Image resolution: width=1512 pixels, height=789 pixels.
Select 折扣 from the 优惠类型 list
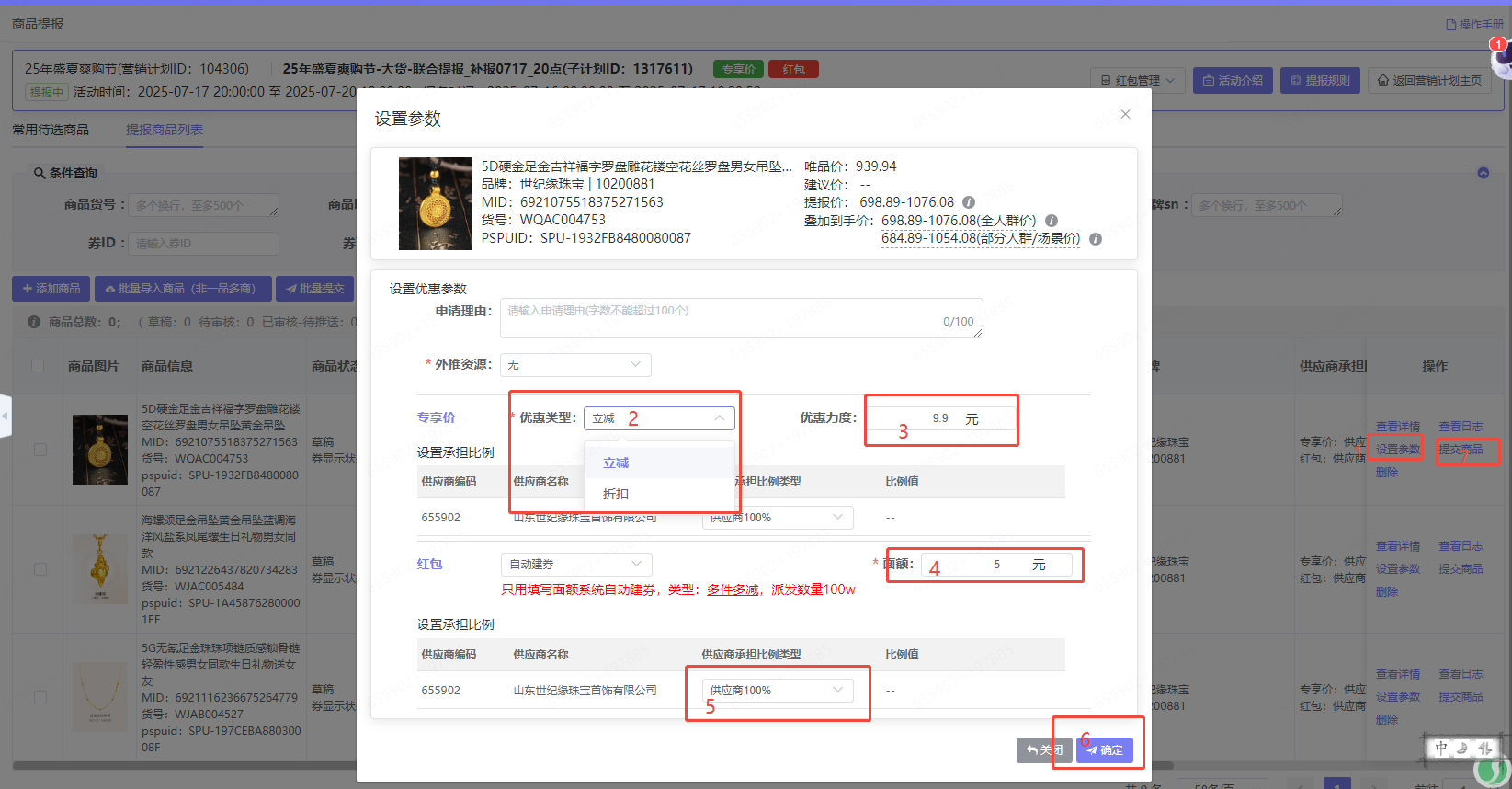616,494
